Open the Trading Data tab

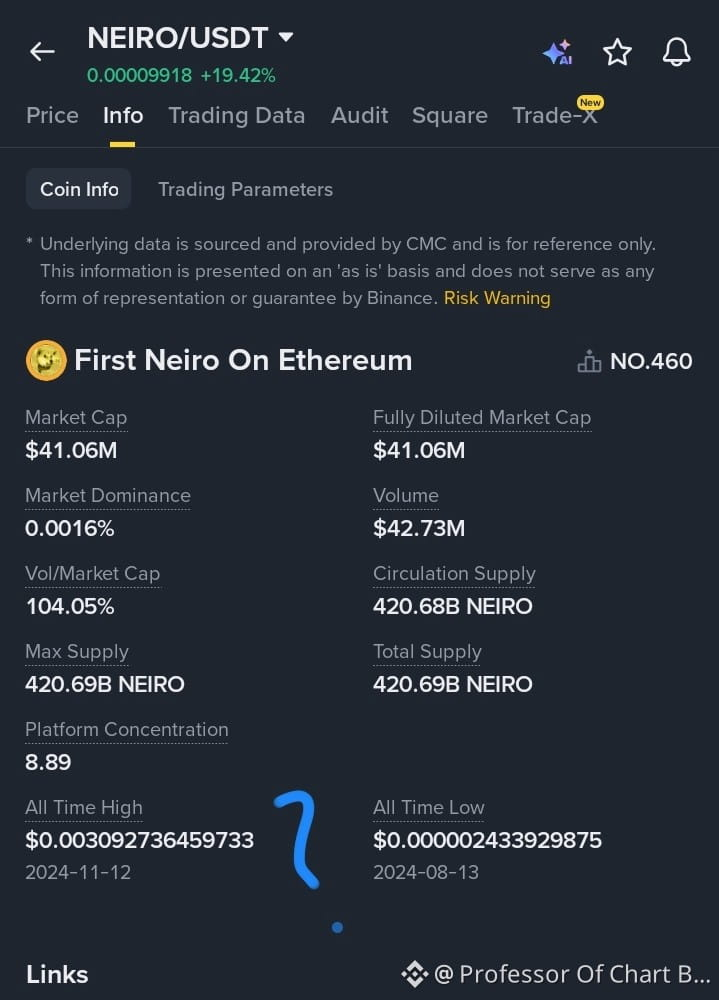pyautogui.click(x=237, y=115)
